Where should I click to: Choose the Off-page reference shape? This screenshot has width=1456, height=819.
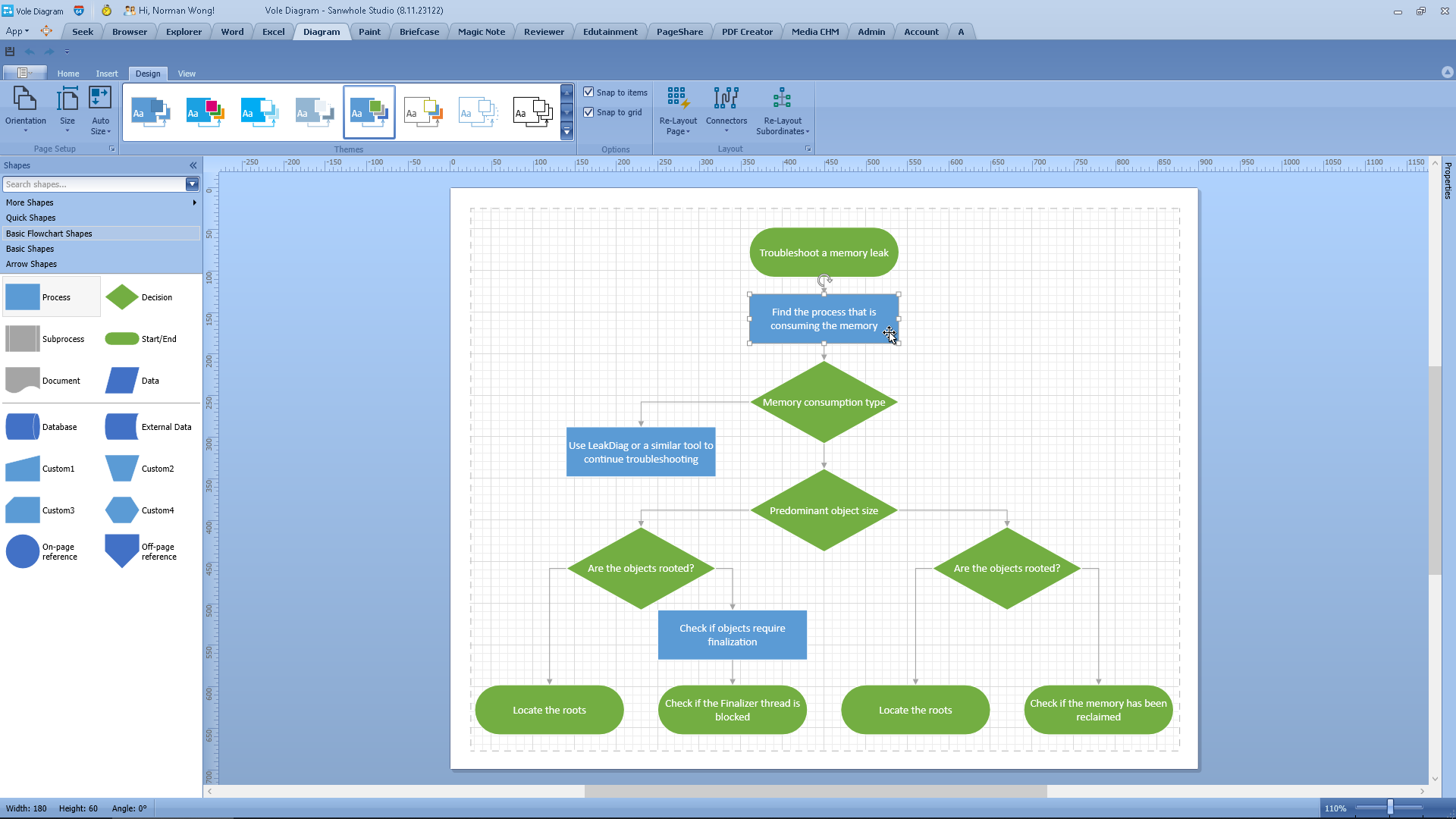122,551
